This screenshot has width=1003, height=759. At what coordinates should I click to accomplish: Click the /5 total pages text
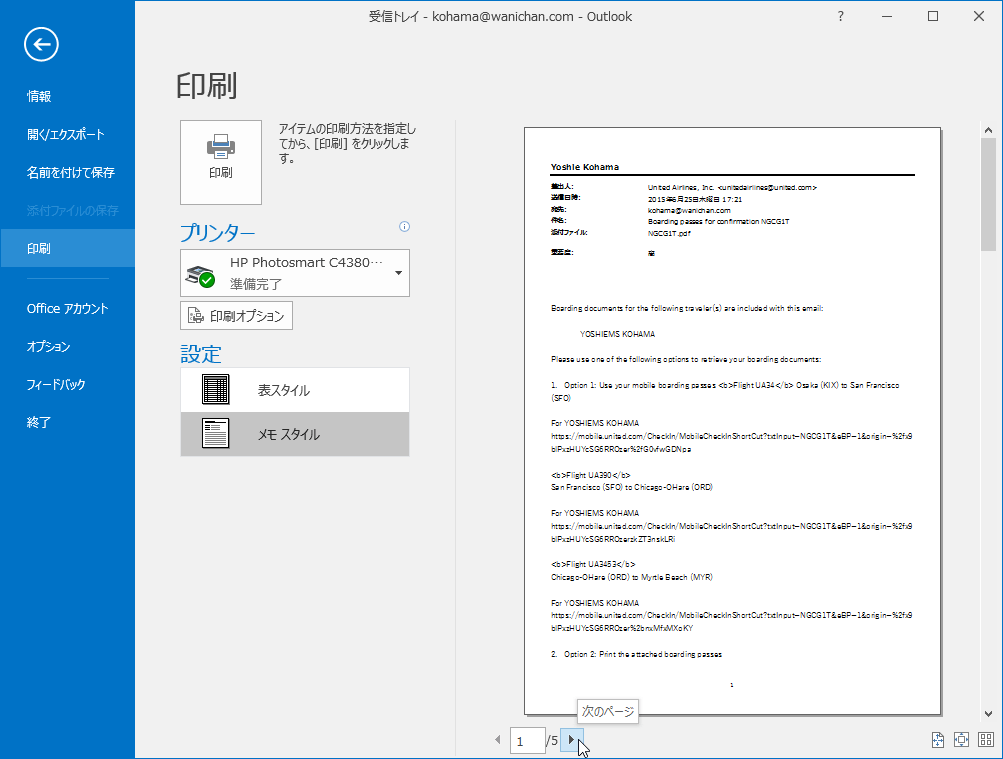tap(552, 741)
